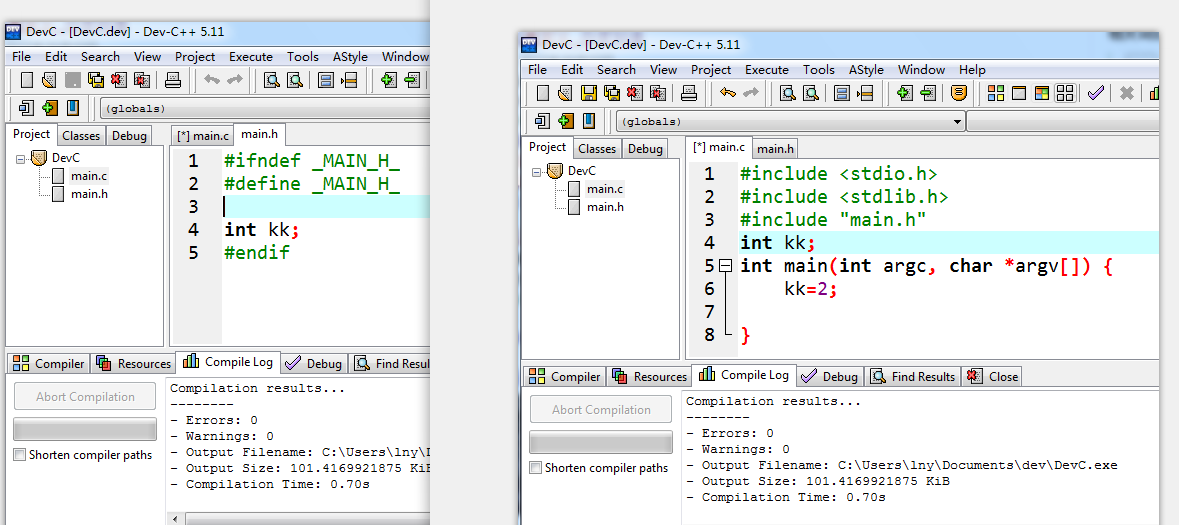Click Print icon in left window toolbar
This screenshot has width=1179, height=525.
(173, 80)
